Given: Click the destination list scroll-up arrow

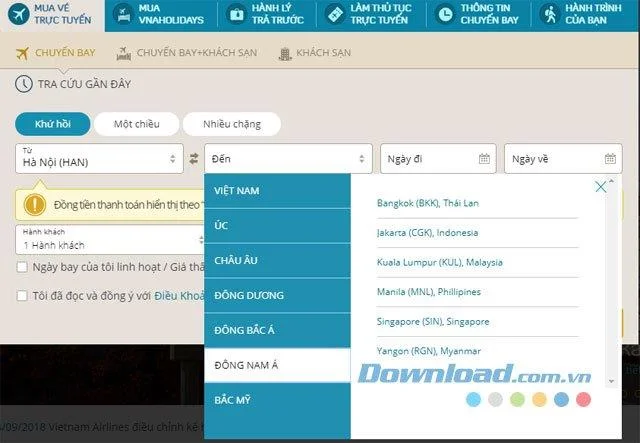Looking at the screenshot, I should click(611, 180).
